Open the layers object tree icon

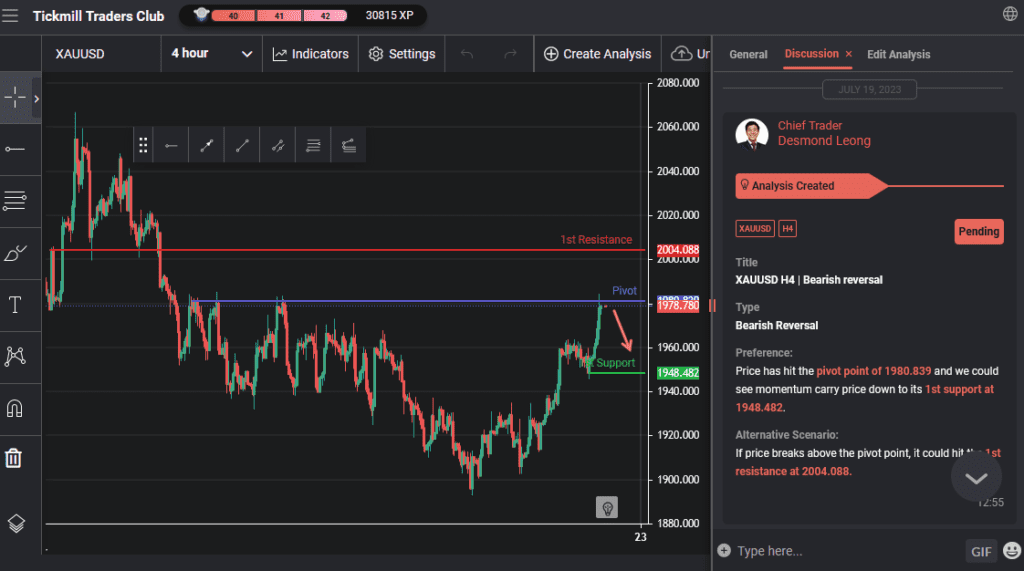pos(15,523)
